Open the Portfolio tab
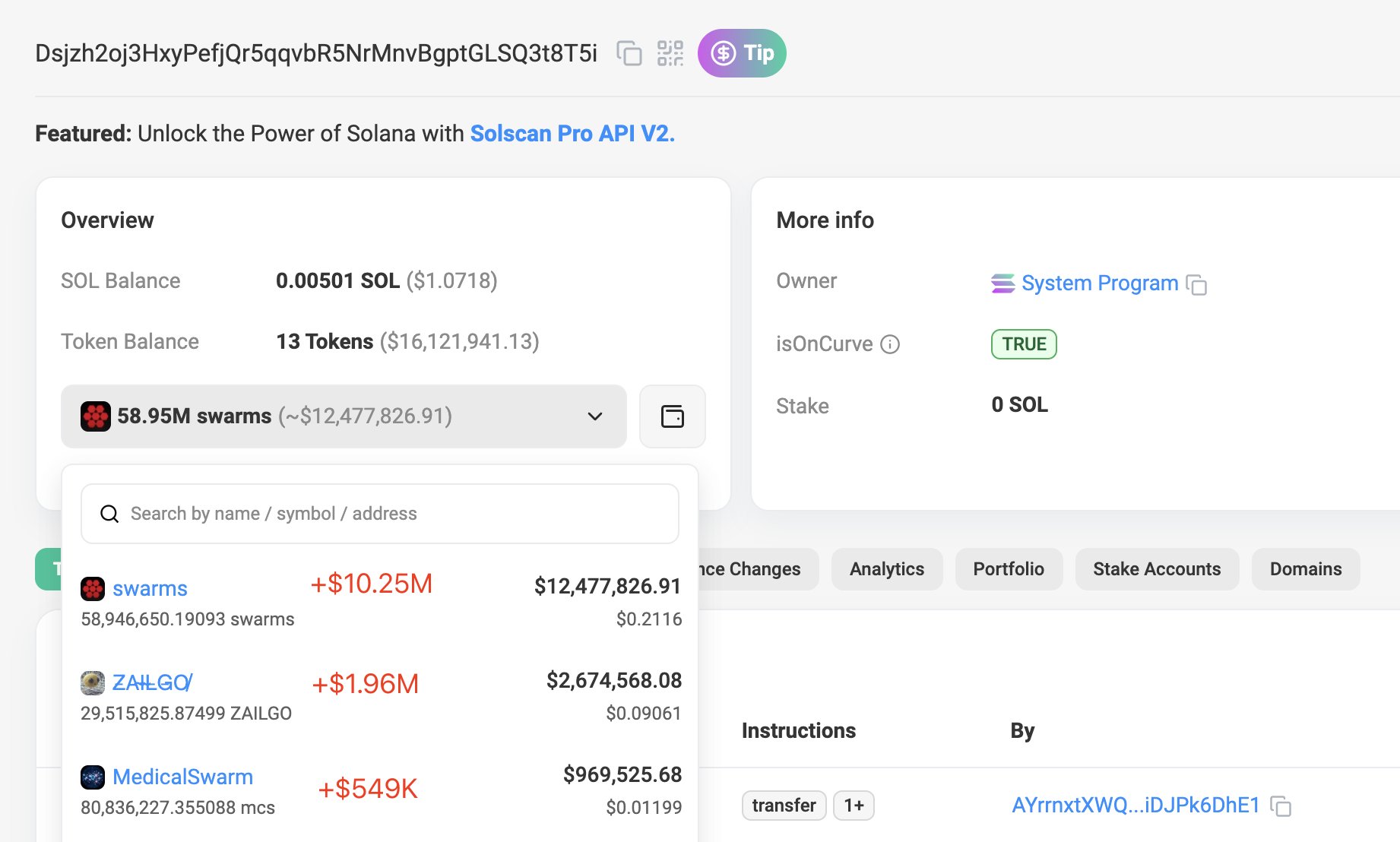The height and width of the screenshot is (842, 1400). (x=1009, y=568)
